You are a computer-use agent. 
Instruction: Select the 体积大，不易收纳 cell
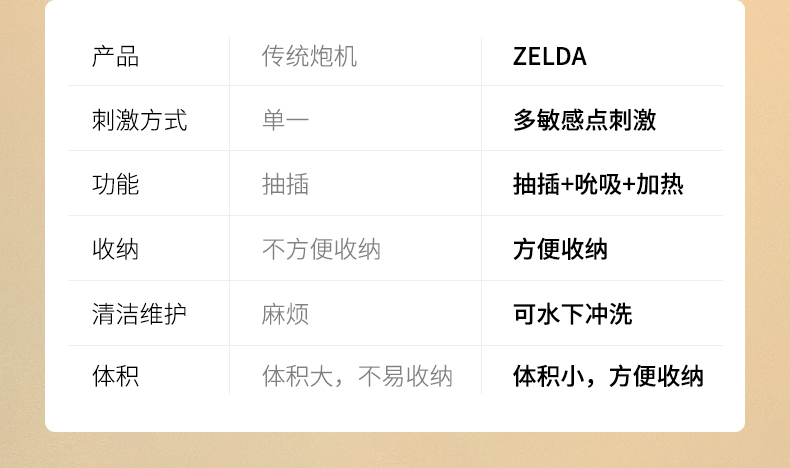click(x=357, y=377)
